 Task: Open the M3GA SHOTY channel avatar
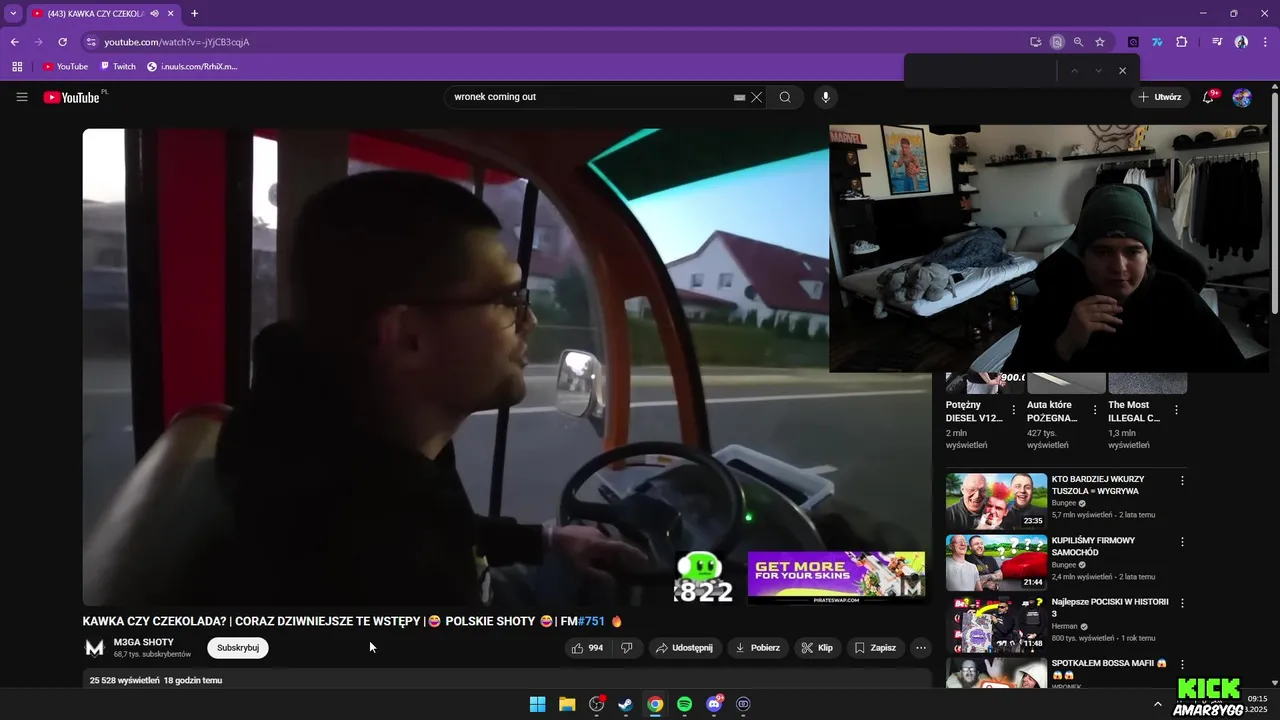pos(95,648)
